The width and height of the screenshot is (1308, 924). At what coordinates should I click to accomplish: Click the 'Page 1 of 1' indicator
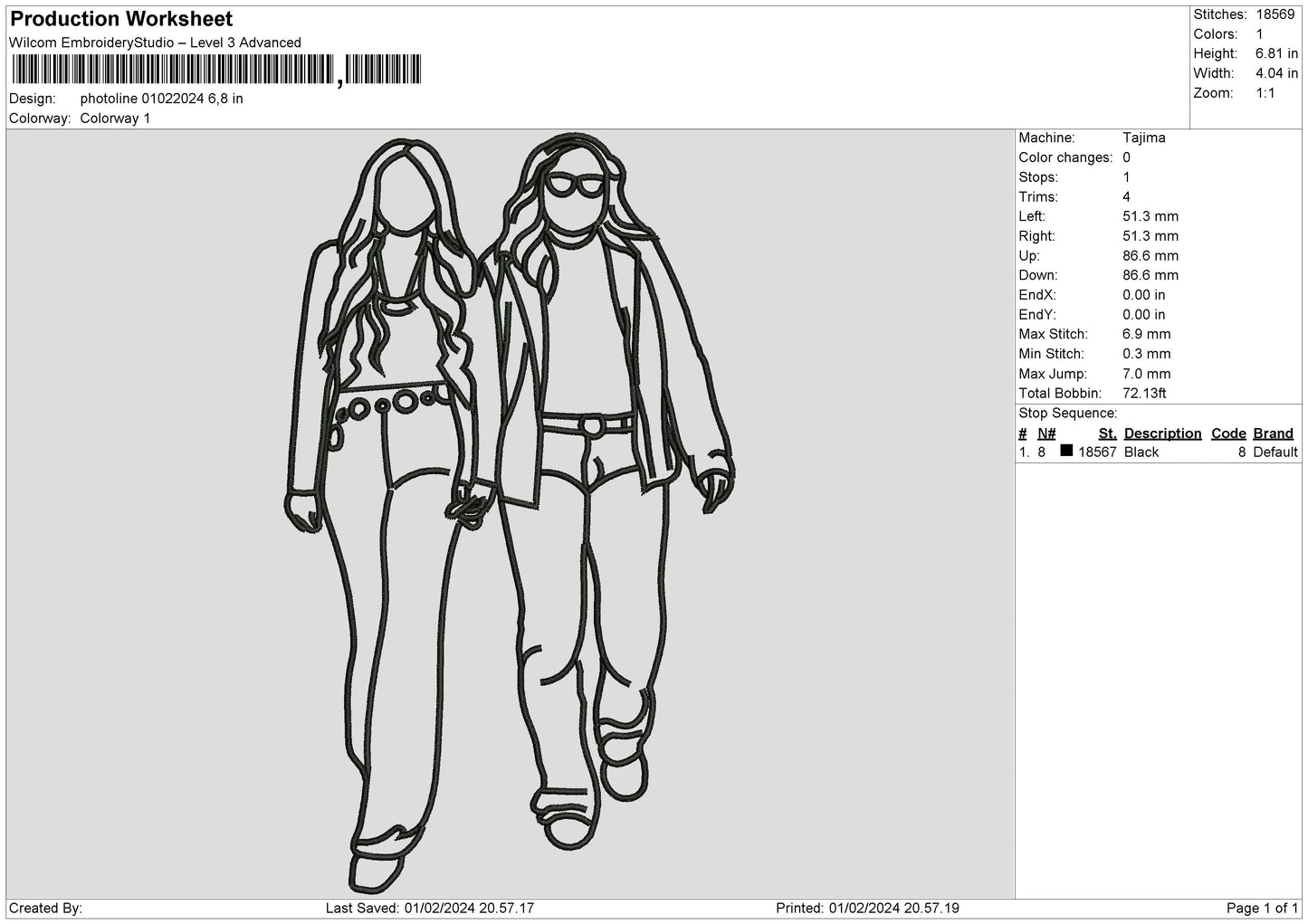click(1262, 909)
